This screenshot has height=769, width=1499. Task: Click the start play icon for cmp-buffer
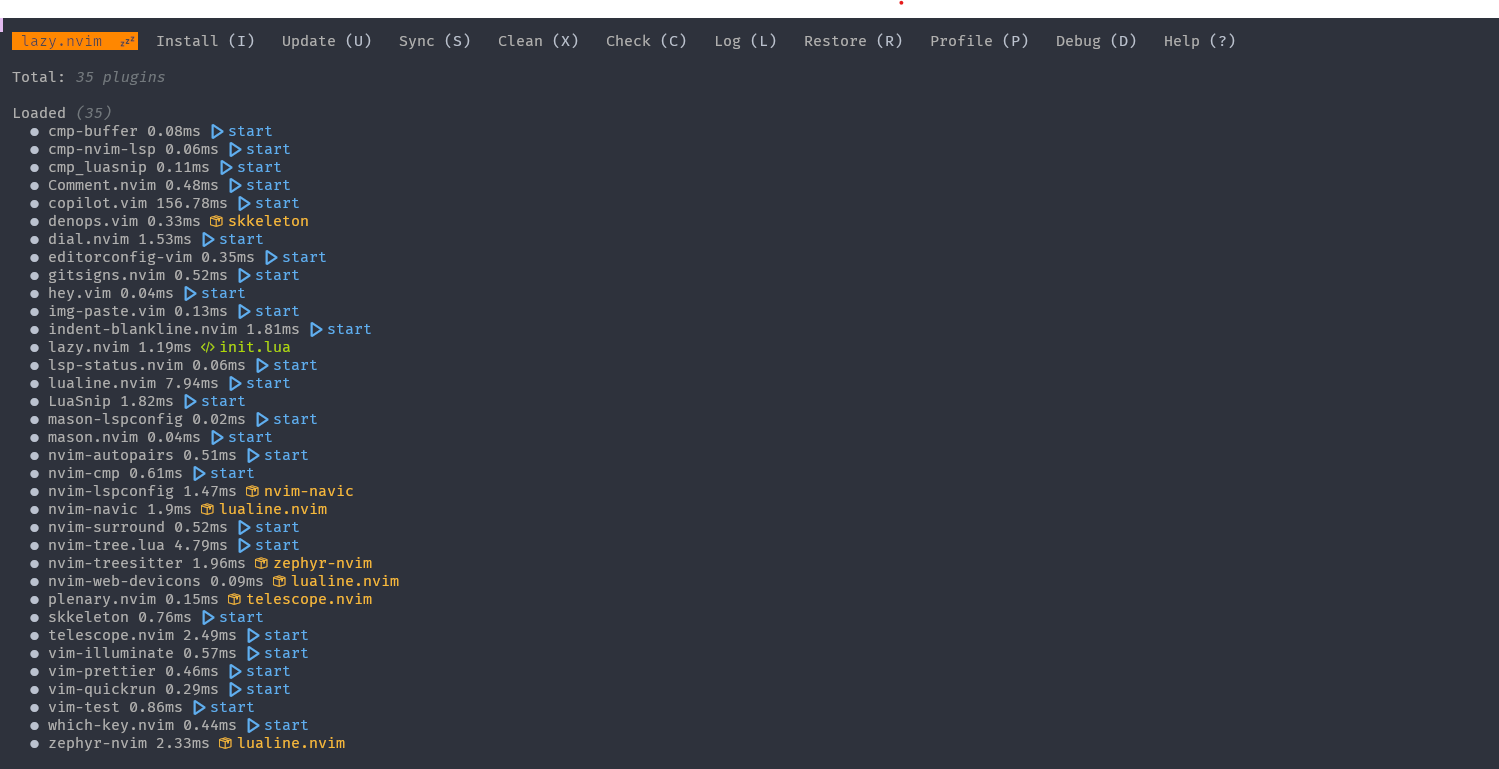point(217,131)
